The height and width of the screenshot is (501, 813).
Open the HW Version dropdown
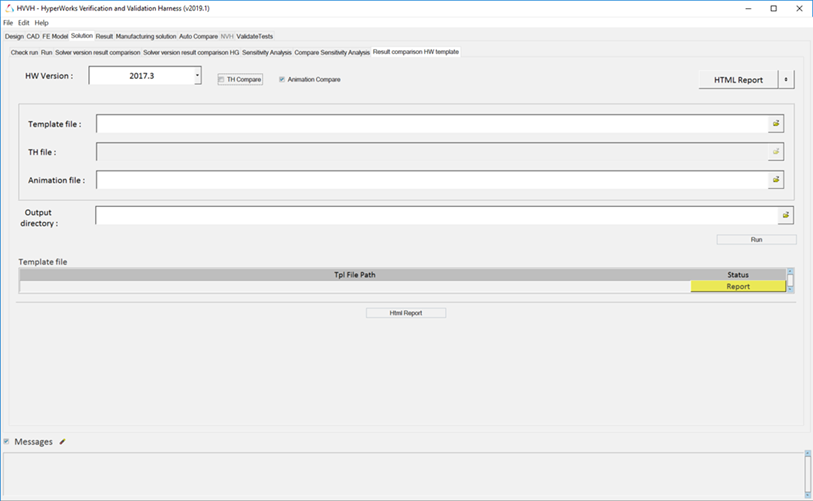(197, 76)
